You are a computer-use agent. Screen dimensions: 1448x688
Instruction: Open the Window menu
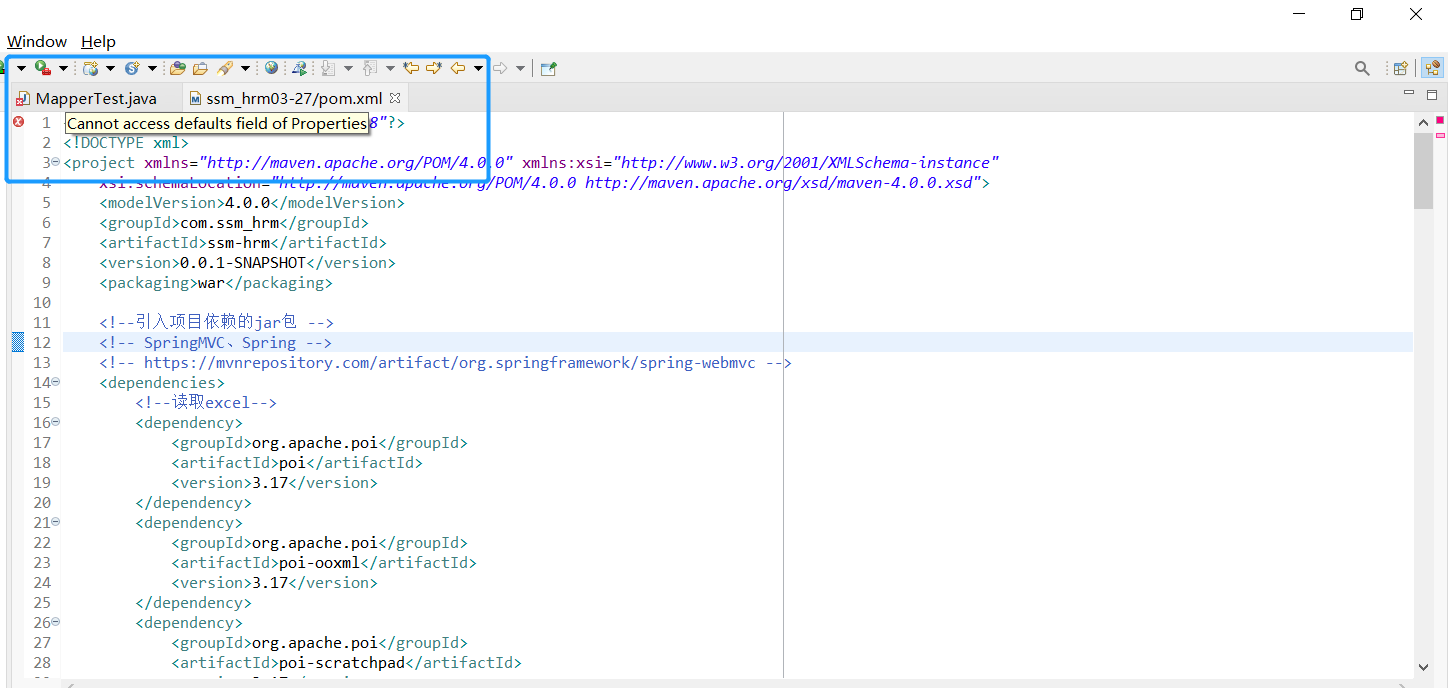click(36, 41)
